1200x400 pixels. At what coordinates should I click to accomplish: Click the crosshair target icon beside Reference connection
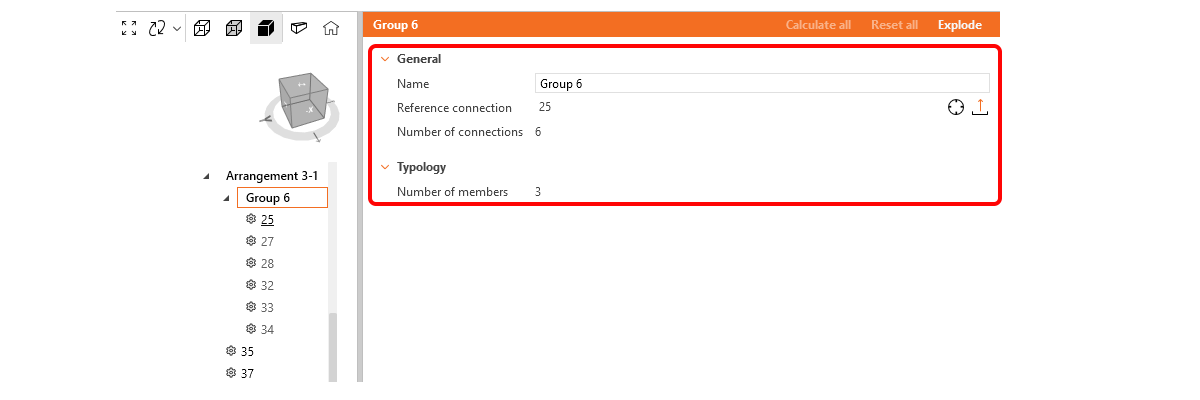955,108
